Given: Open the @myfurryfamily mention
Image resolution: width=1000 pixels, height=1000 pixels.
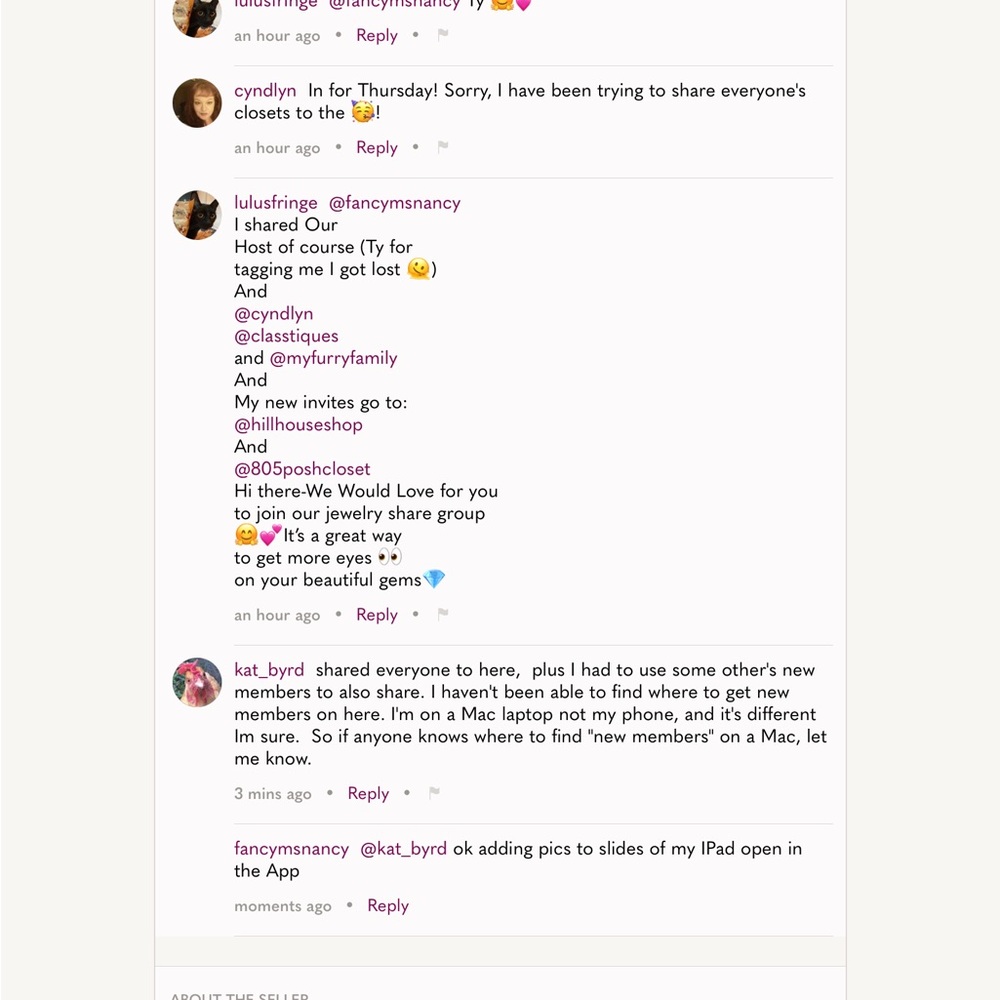Looking at the screenshot, I should click(333, 358).
